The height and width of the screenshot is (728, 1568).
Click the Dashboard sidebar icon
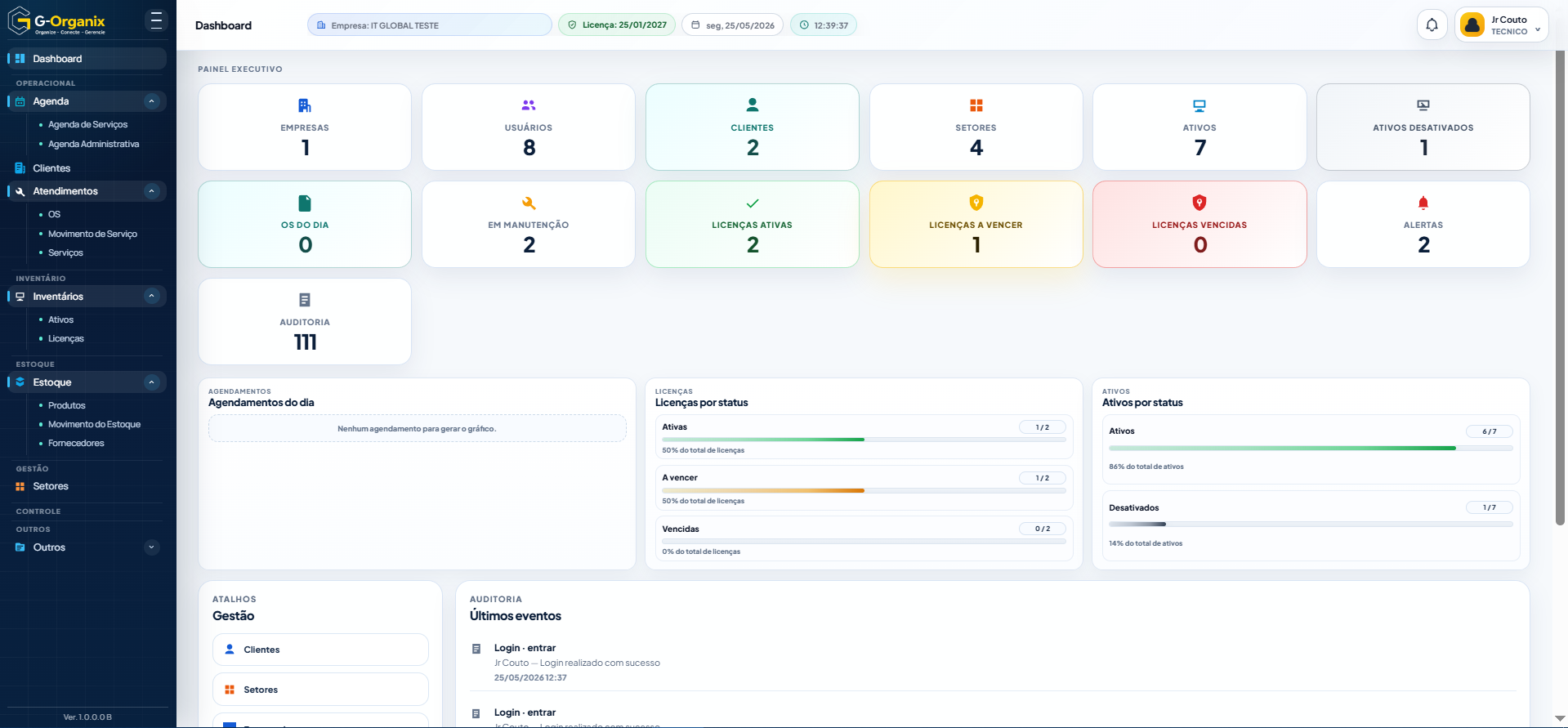coord(20,59)
